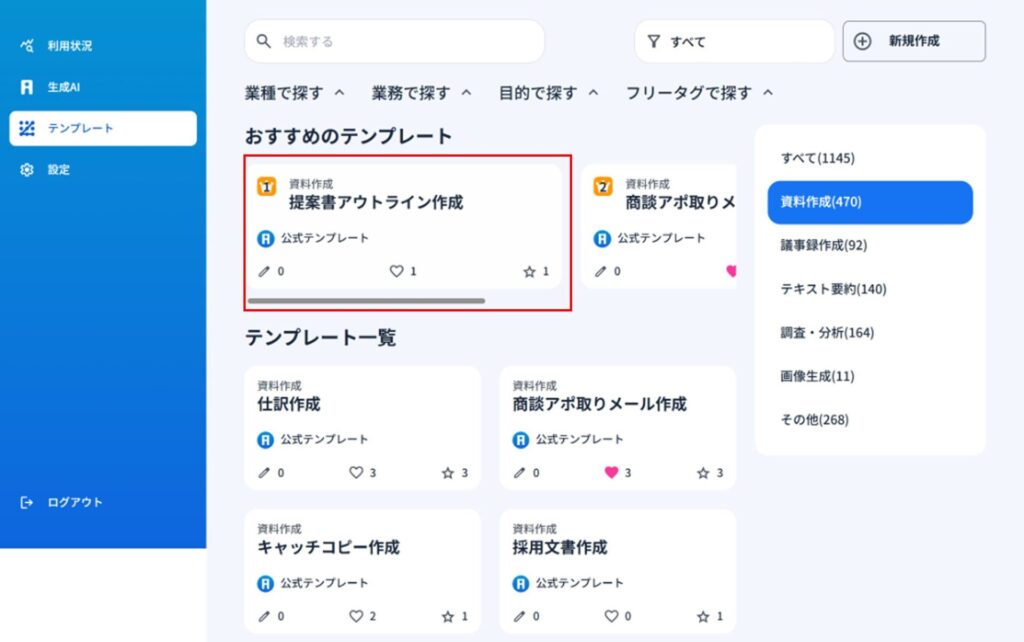The height and width of the screenshot is (642, 1024).
Task: Click the ログアウト logout icon
Action: click(x=27, y=502)
